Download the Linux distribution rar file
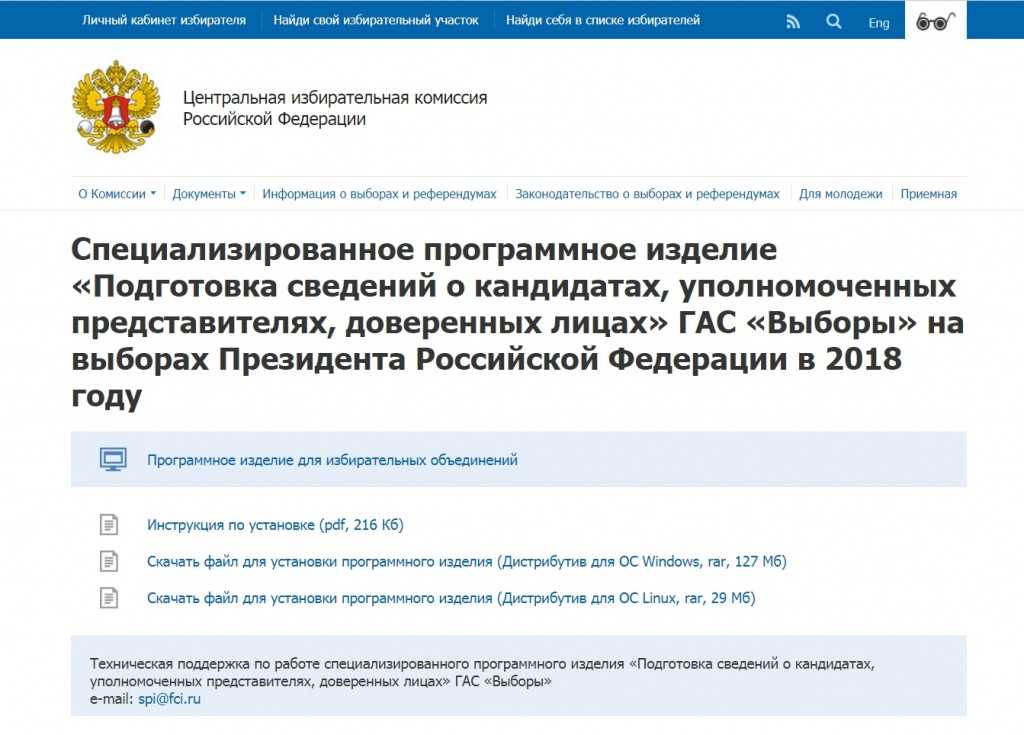The width and height of the screenshot is (1024, 735). 451,598
